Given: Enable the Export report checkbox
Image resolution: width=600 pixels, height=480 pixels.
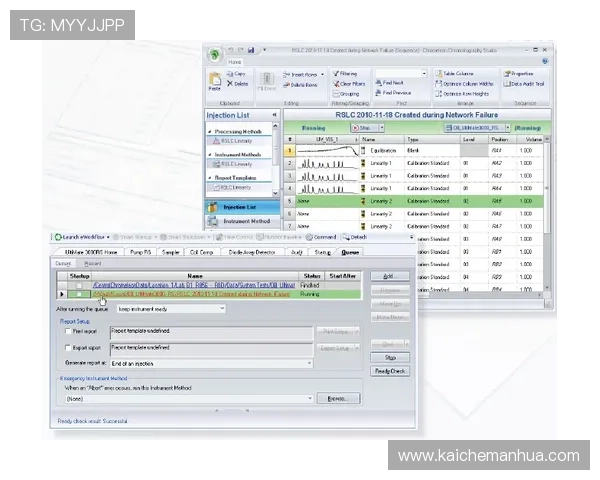Looking at the screenshot, I should coord(65,348).
